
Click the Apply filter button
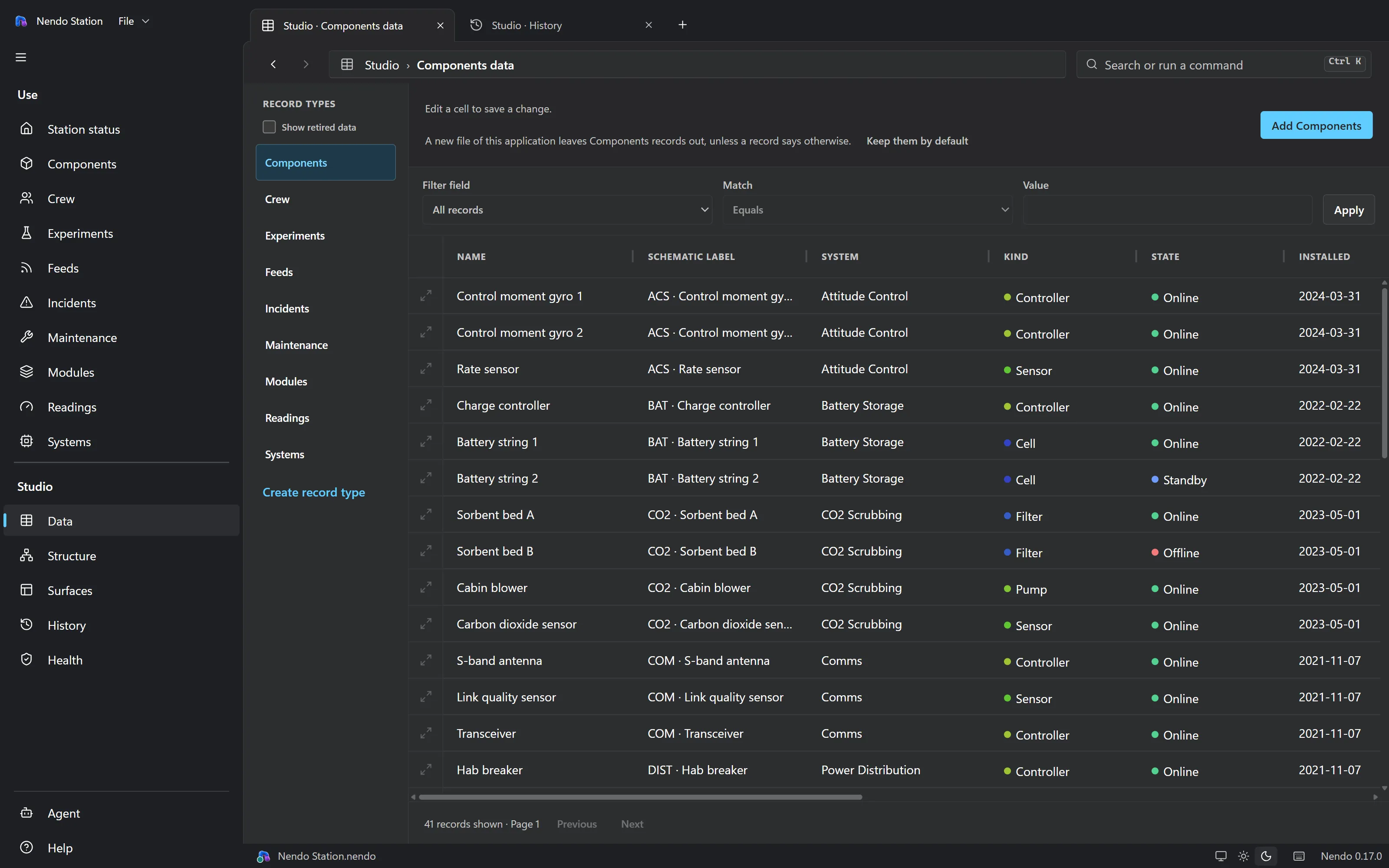pyautogui.click(x=1349, y=210)
